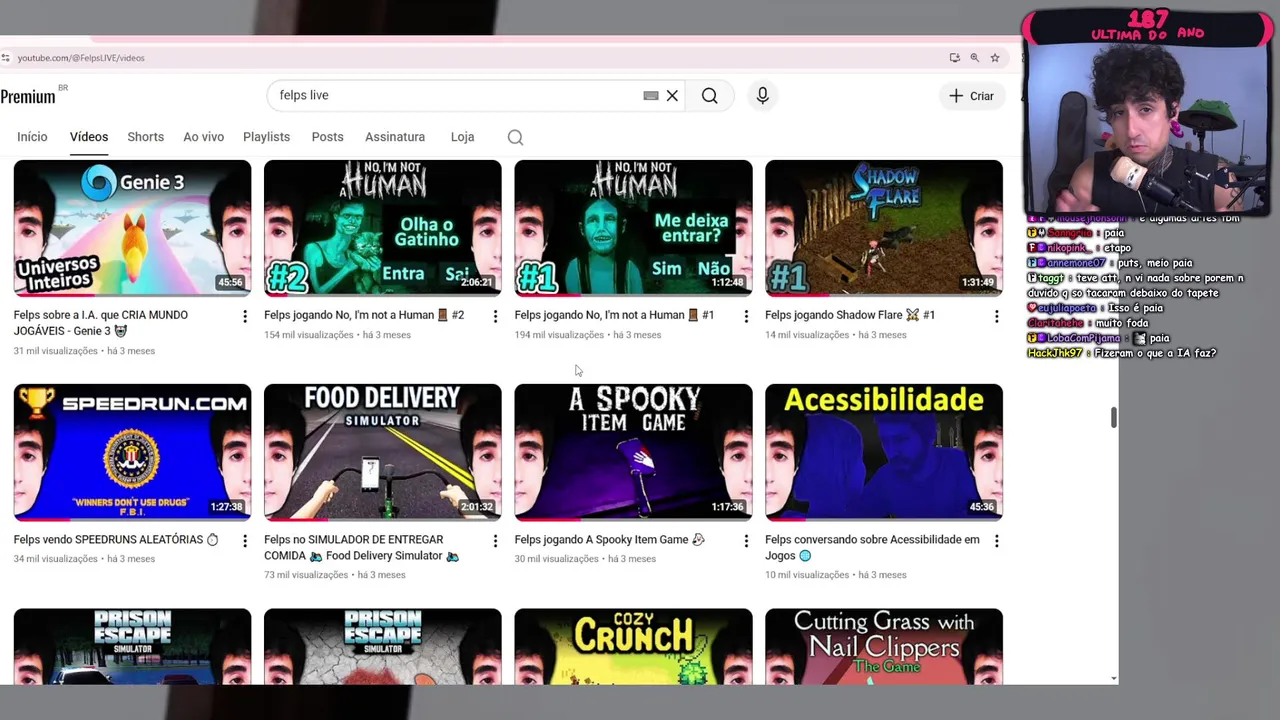Open title 'Felps no SIMULADOR DE ENTREGAR COMIDA'

361,548
